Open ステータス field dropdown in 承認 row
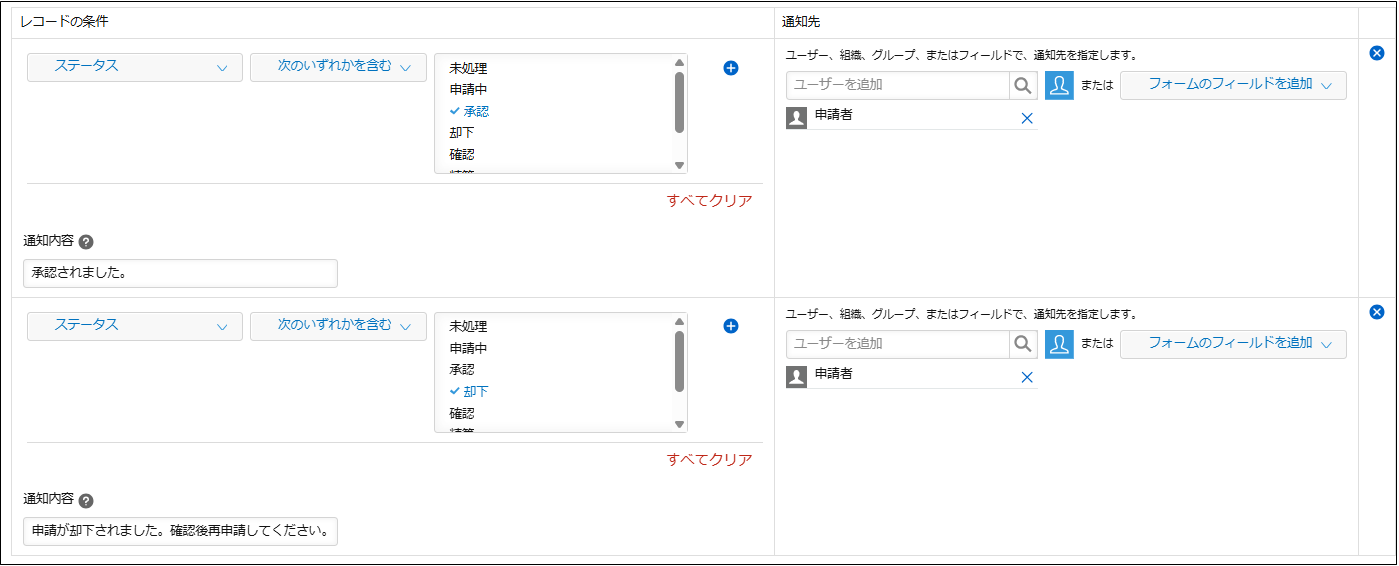Image resolution: width=1399 pixels, height=566 pixels. click(x=135, y=67)
